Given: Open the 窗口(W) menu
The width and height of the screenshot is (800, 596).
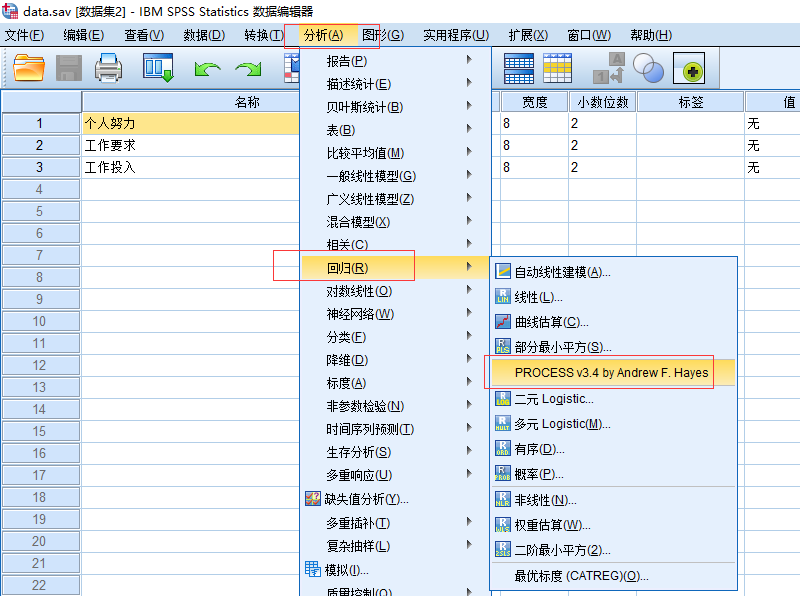Looking at the screenshot, I should 589,35.
